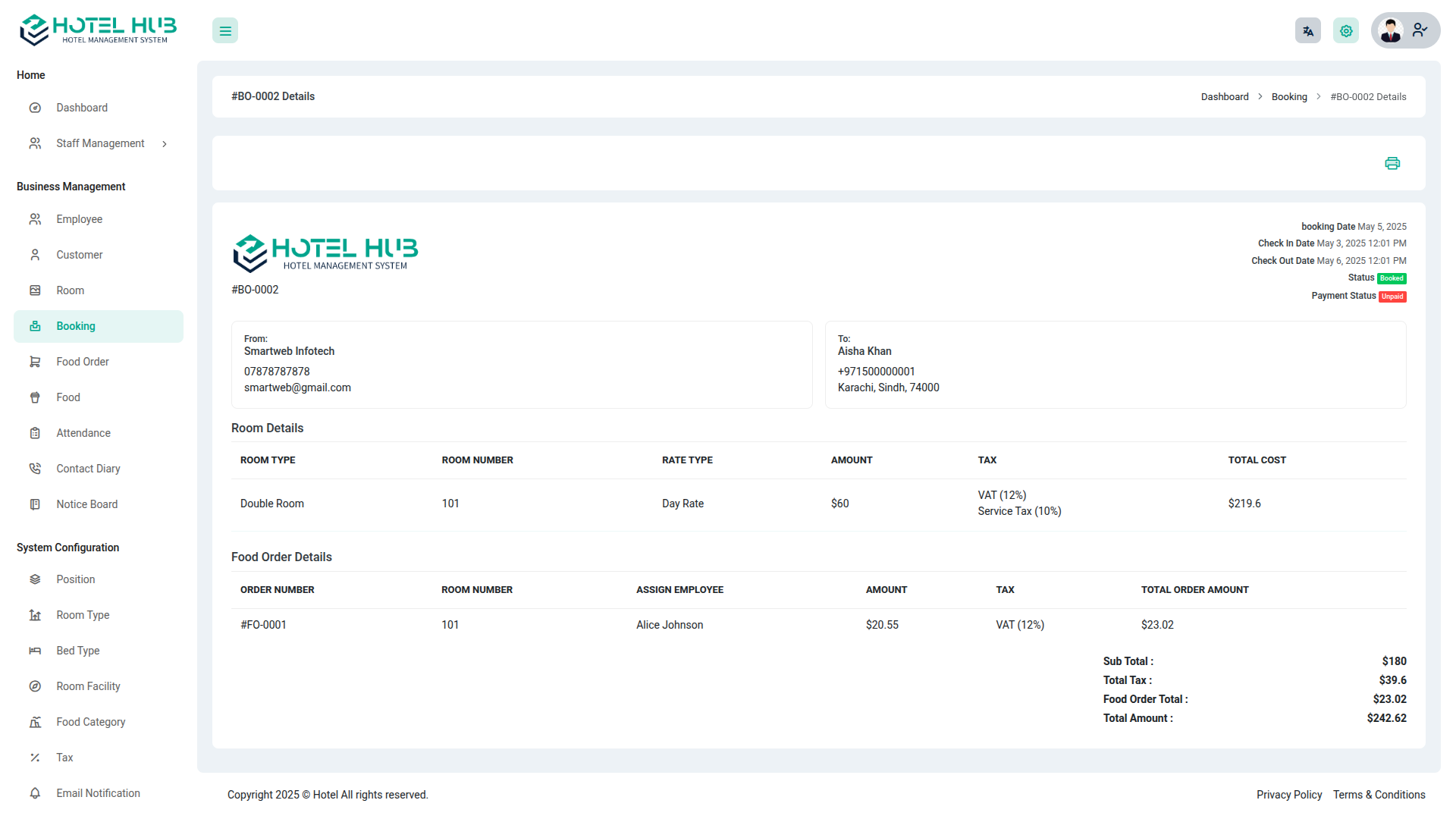
Task: Click the Dashboard sidebar icon
Action: [35, 108]
